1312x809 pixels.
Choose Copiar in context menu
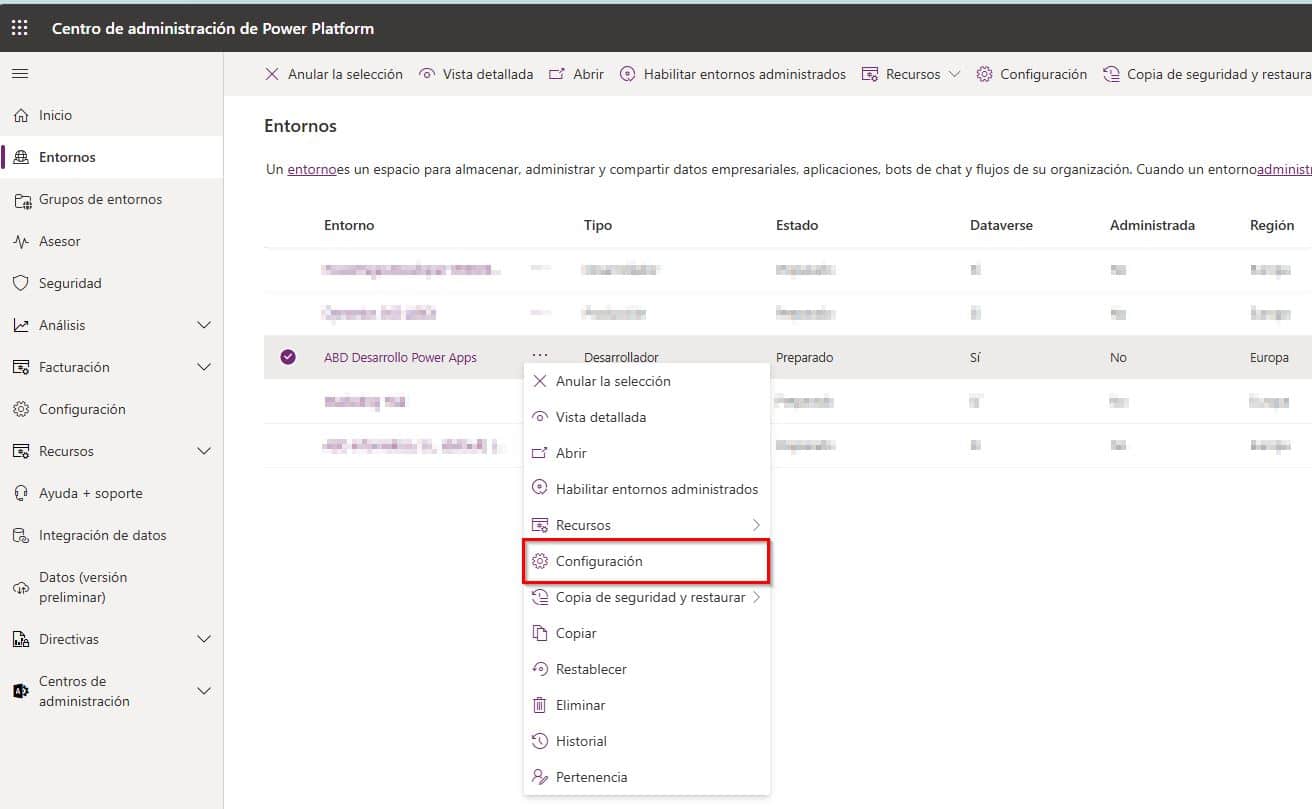647,633
